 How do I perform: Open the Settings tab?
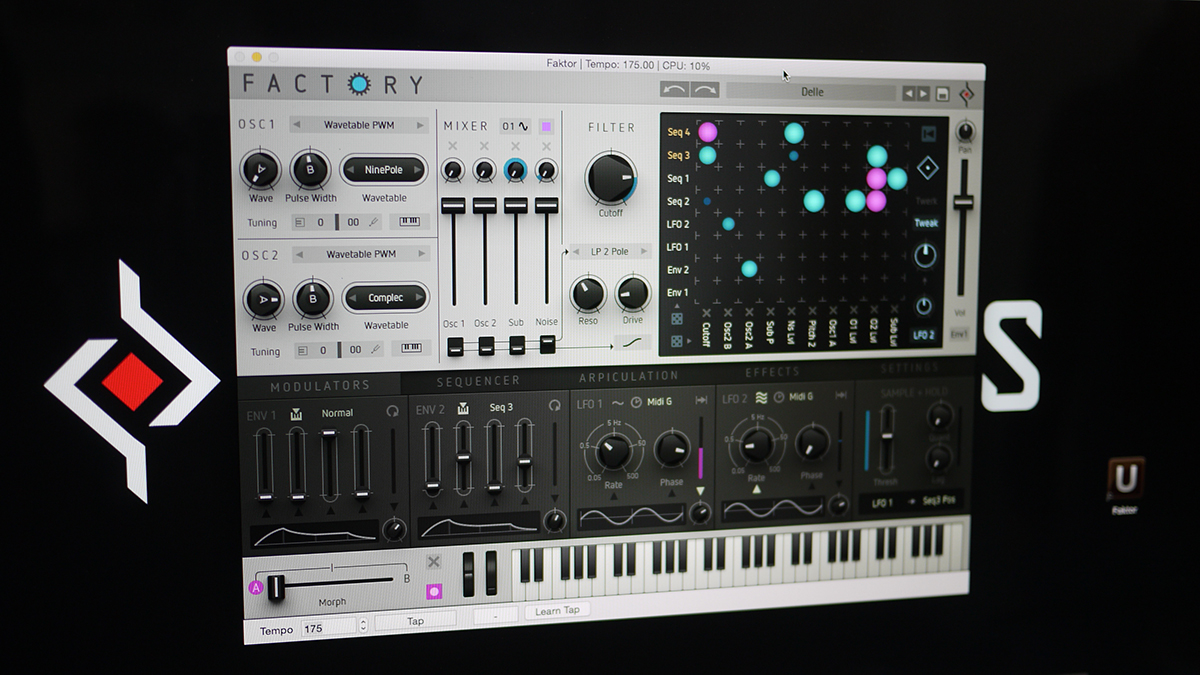(x=910, y=369)
